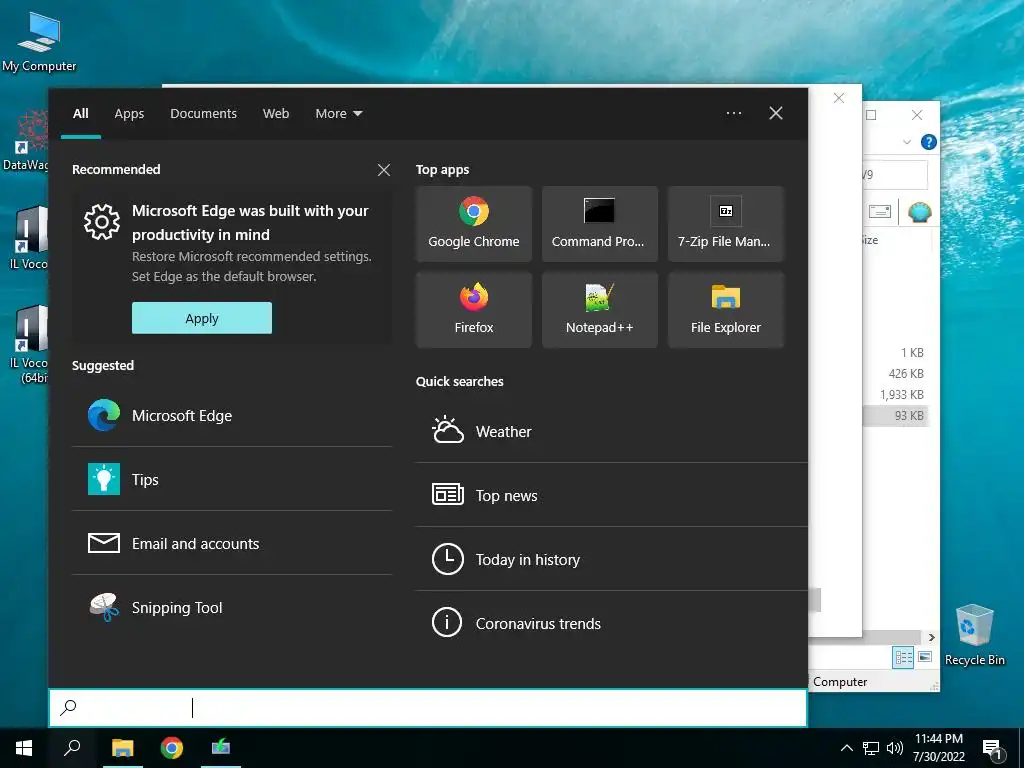This screenshot has width=1024, height=768.
Task: Select 1,933 KB row in background window
Action: (896, 394)
